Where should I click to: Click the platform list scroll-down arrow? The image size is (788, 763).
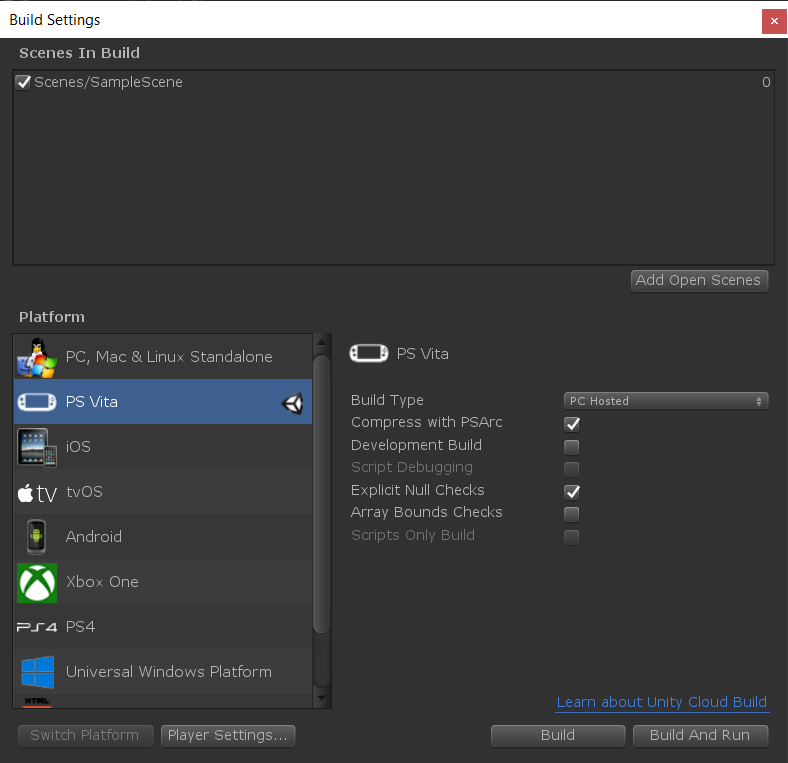tap(322, 699)
